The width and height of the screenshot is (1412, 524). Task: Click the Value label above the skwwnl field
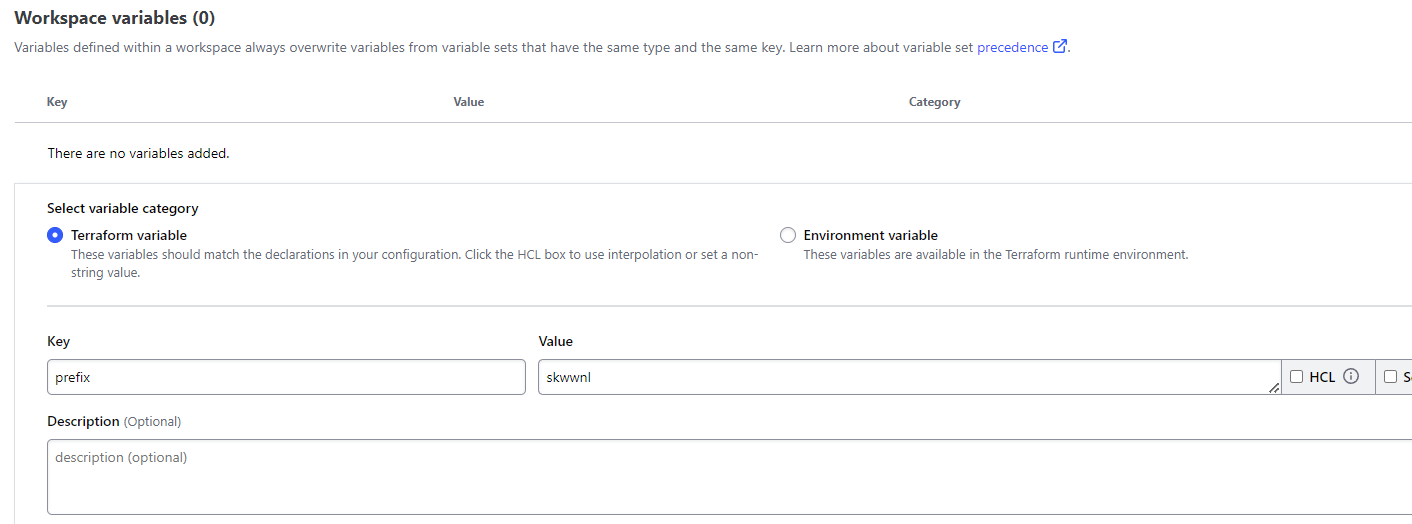tap(555, 341)
